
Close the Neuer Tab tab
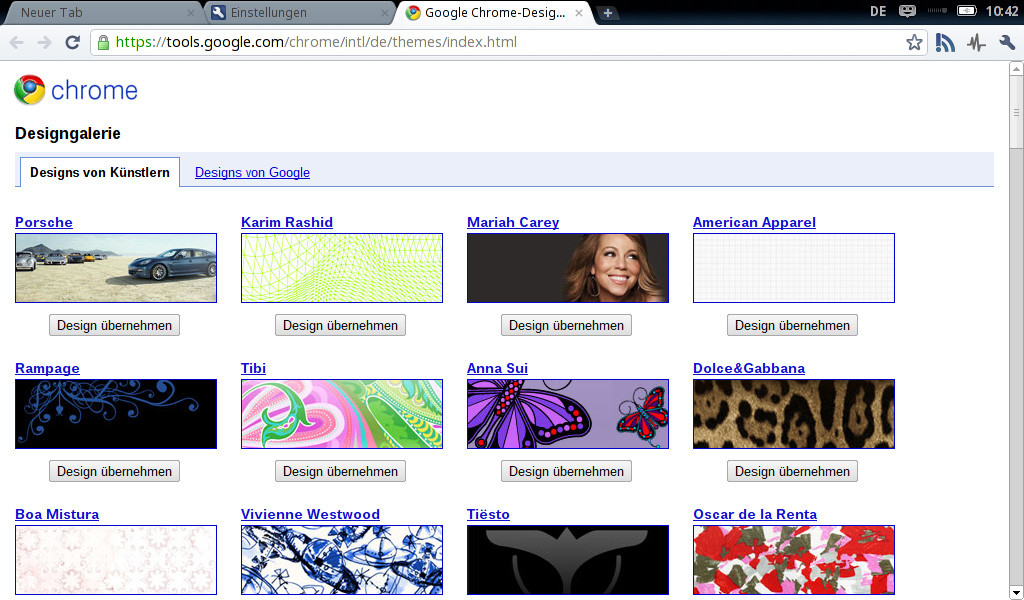coord(191,13)
